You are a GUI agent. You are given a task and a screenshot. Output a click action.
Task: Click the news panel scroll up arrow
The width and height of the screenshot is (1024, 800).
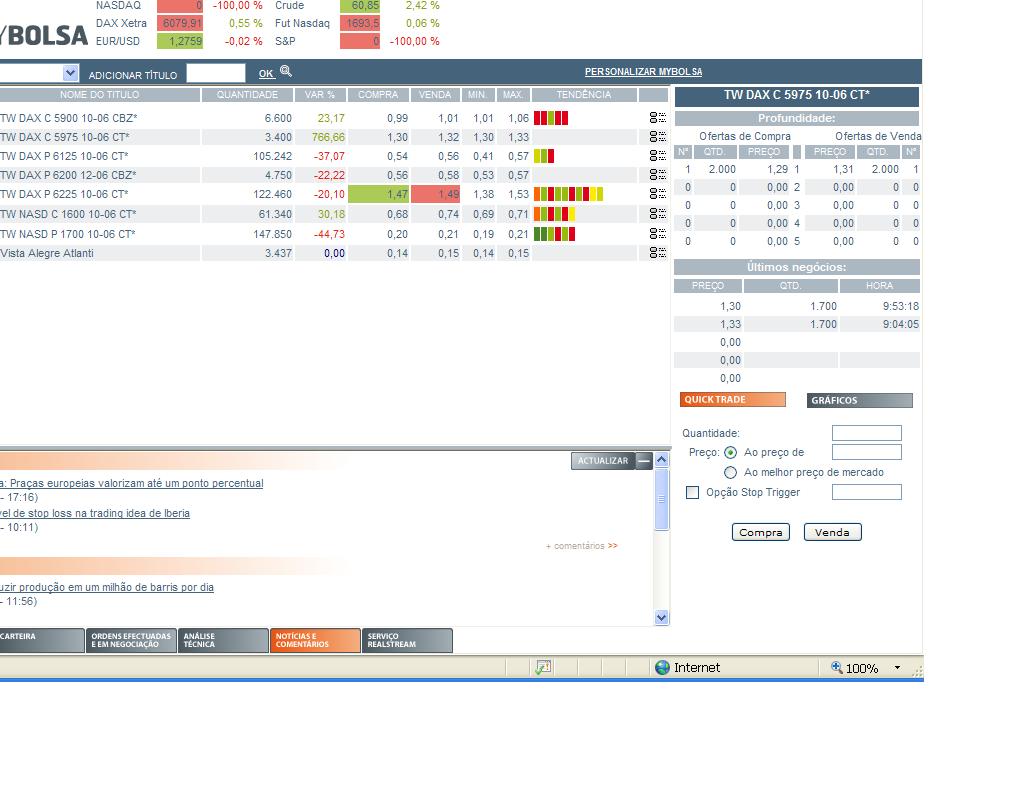tap(662, 460)
